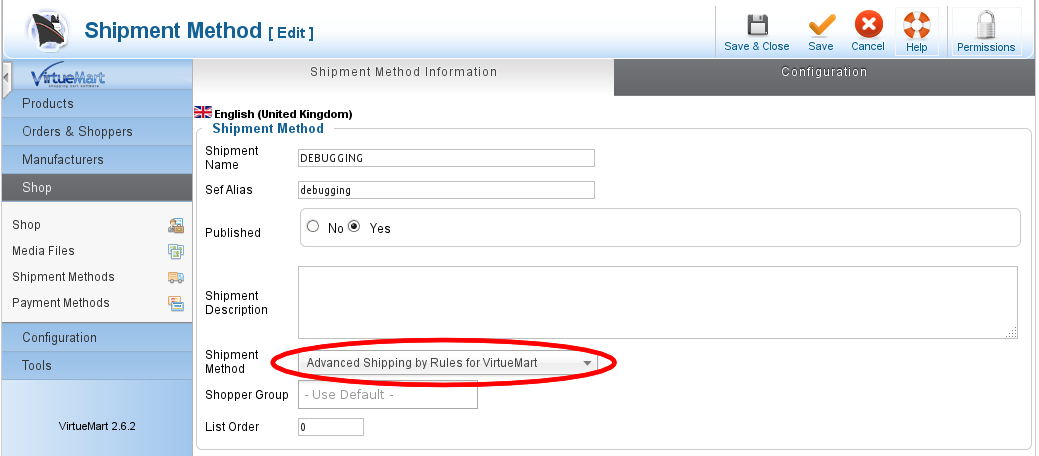Open Permissions using the padlock icon
The height and width of the screenshot is (456, 1039).
point(985,25)
